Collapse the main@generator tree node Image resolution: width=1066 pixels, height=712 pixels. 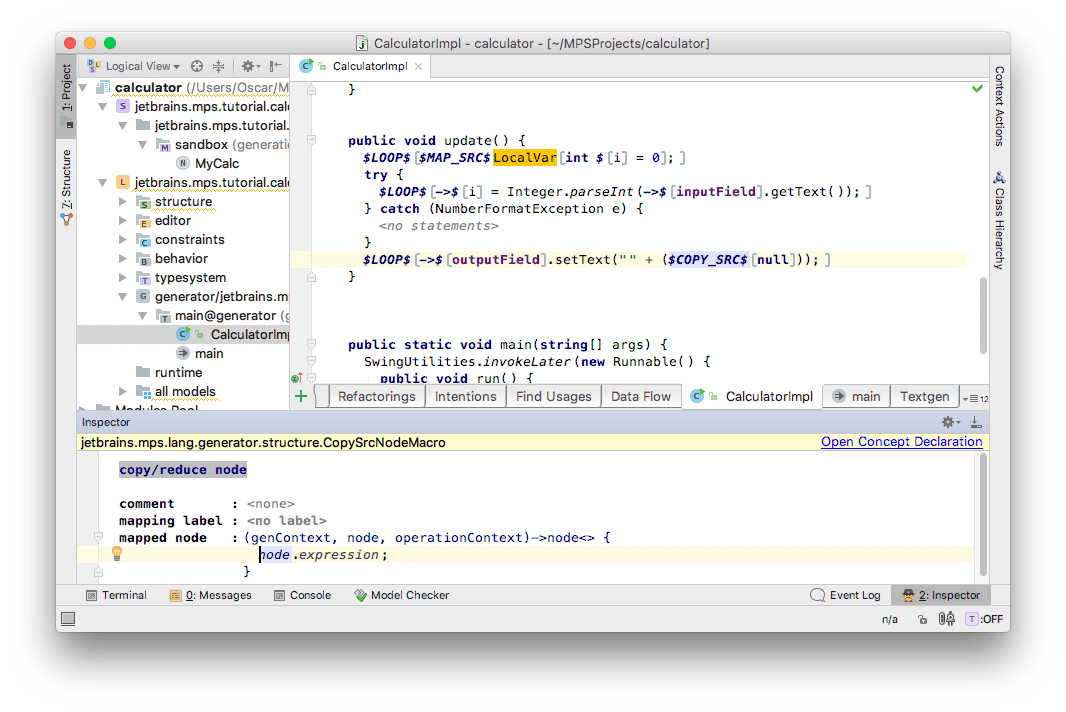click(144, 316)
